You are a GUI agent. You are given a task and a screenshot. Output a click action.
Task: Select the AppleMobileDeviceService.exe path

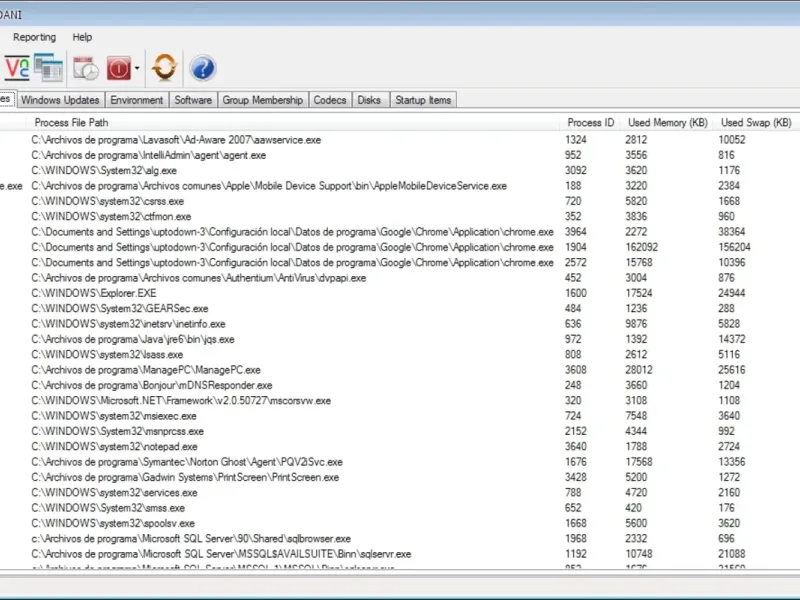pyautogui.click(x=269, y=186)
